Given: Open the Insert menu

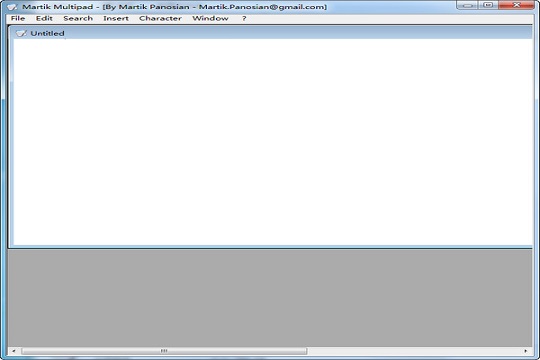Looking at the screenshot, I should [116, 19].
